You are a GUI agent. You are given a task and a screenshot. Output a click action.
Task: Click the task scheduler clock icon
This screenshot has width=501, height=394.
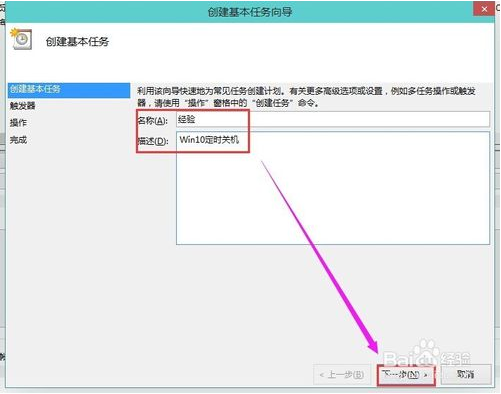pos(21,39)
